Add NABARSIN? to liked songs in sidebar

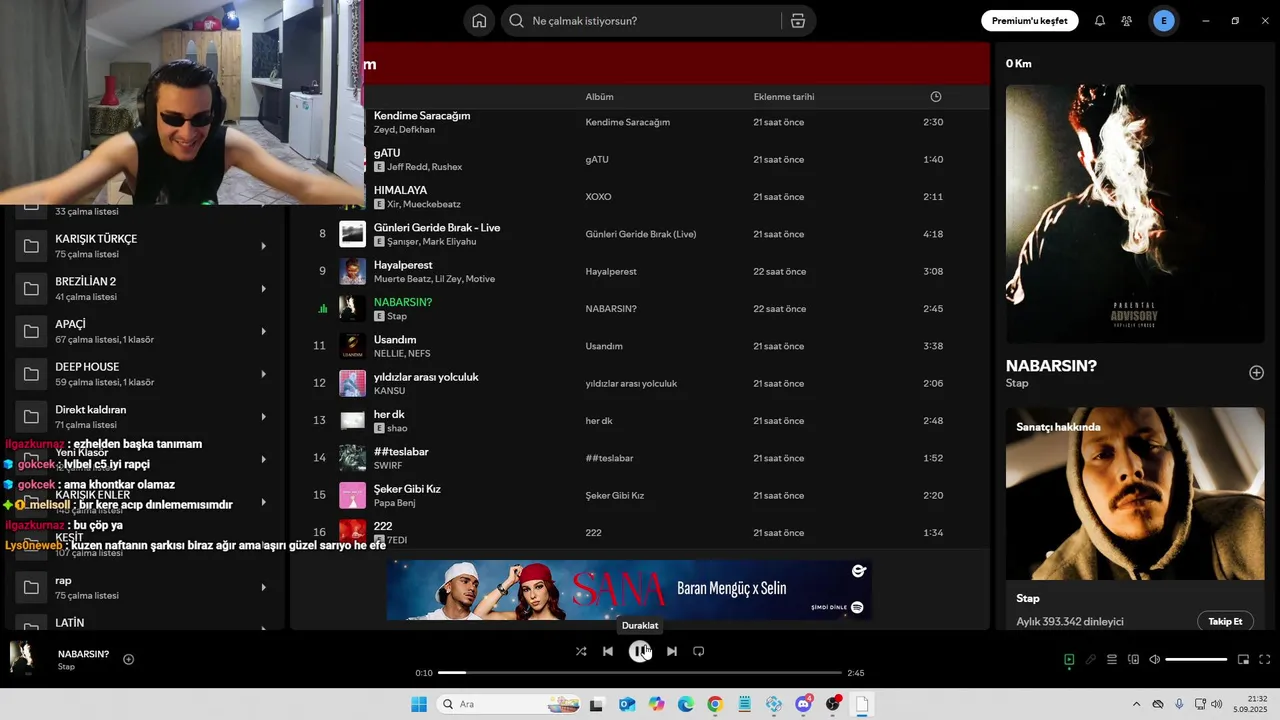[1256, 373]
